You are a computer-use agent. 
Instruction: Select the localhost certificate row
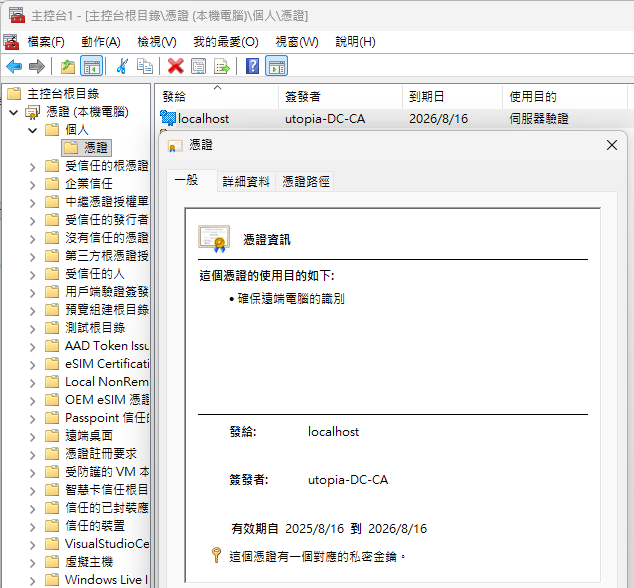(203, 118)
